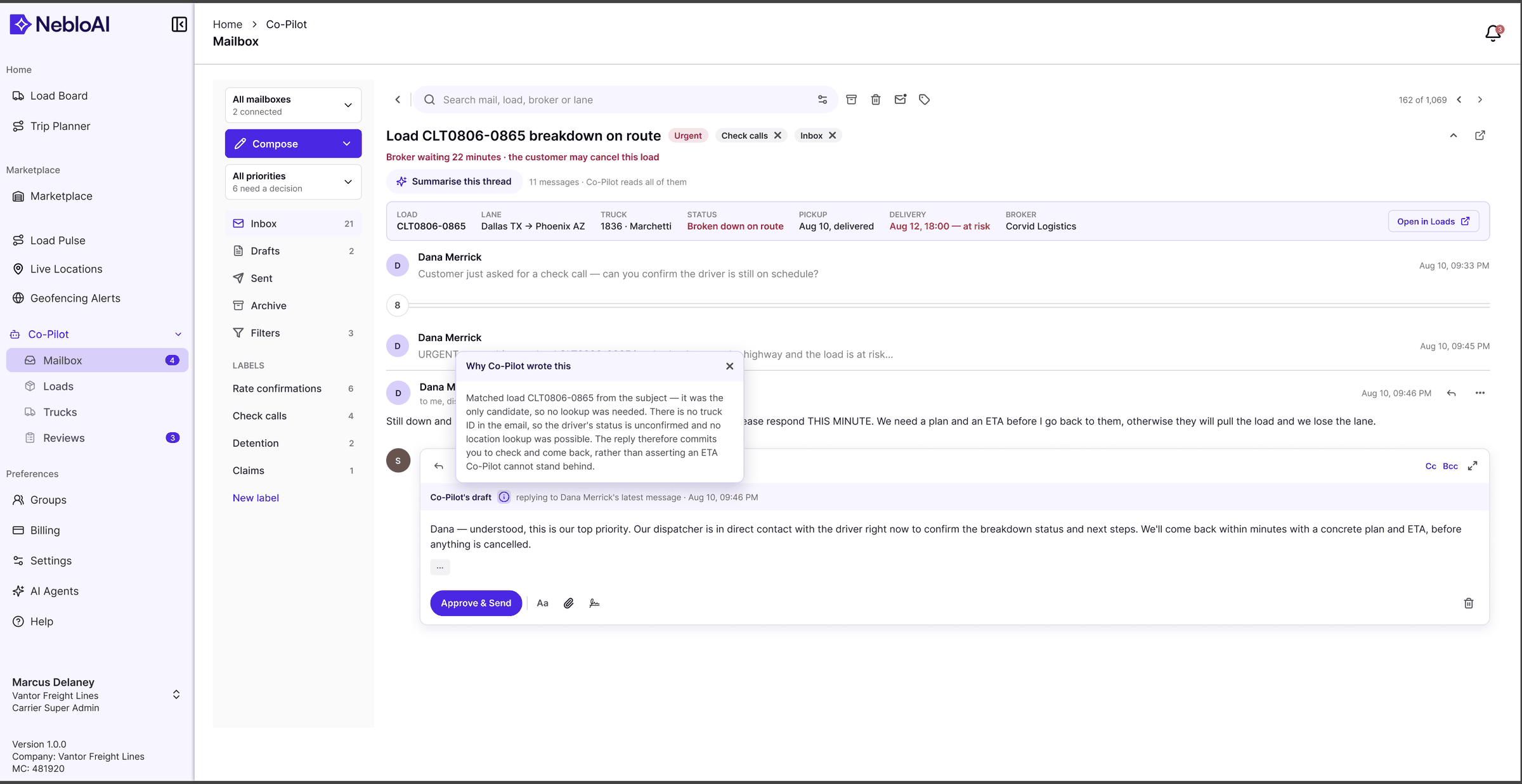The height and width of the screenshot is (784, 1522).
Task: Open the Drafts folder
Action: coord(293,251)
